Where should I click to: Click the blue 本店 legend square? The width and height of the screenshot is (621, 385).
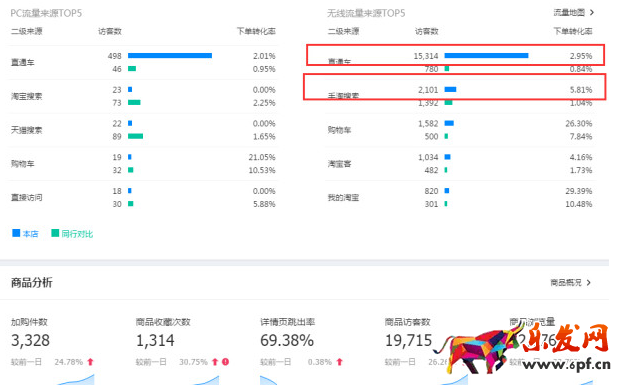16,233
